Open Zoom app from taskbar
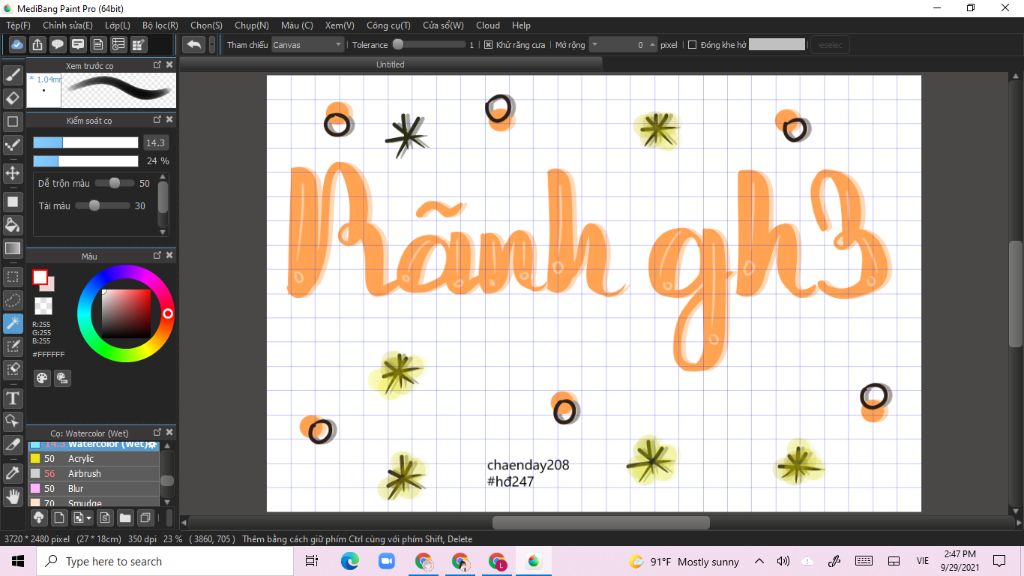Image resolution: width=1024 pixels, height=576 pixels. (x=387, y=561)
